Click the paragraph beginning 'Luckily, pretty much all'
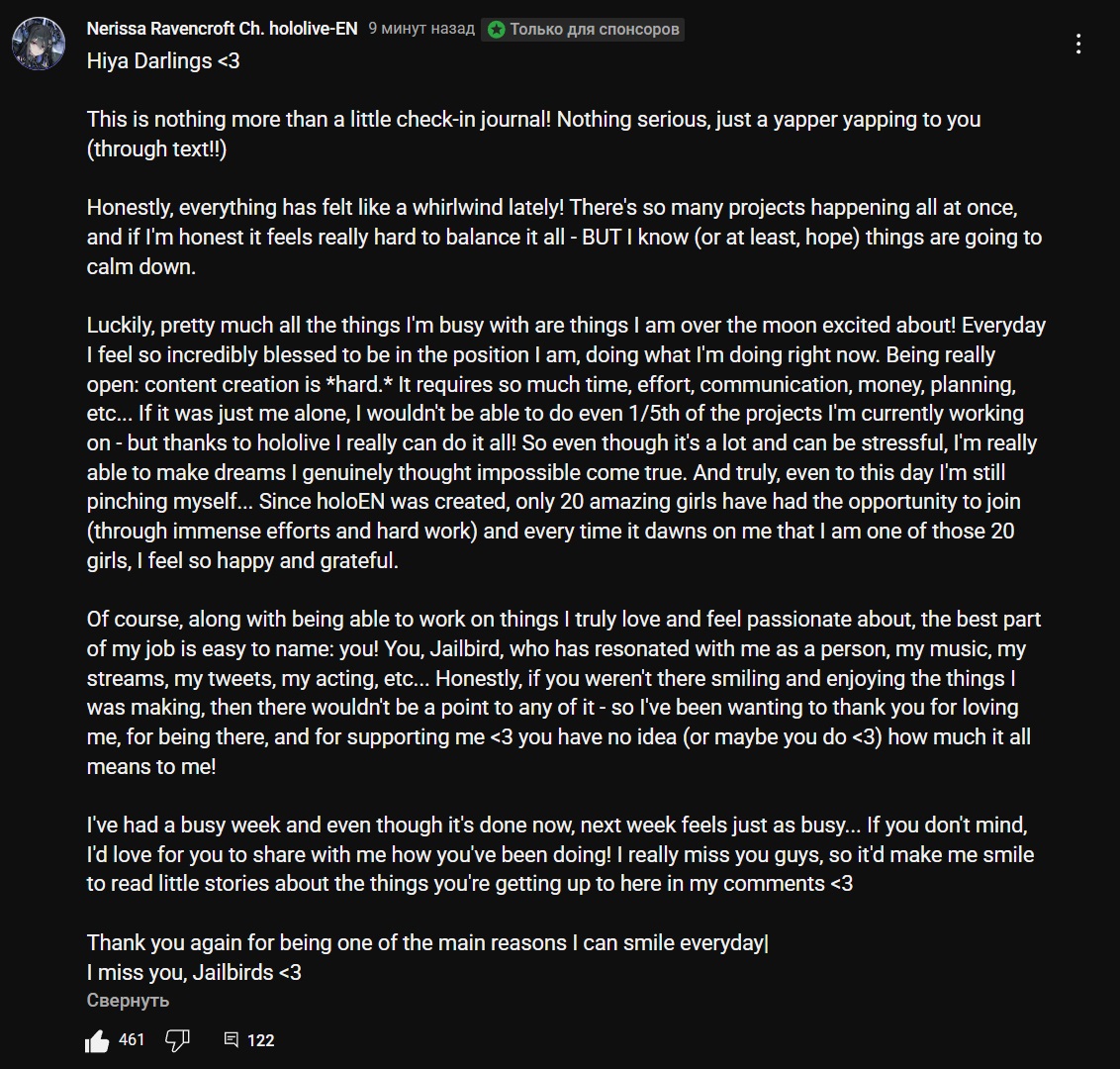Image resolution: width=1120 pixels, height=1069 pixels. pyautogui.click(x=564, y=442)
